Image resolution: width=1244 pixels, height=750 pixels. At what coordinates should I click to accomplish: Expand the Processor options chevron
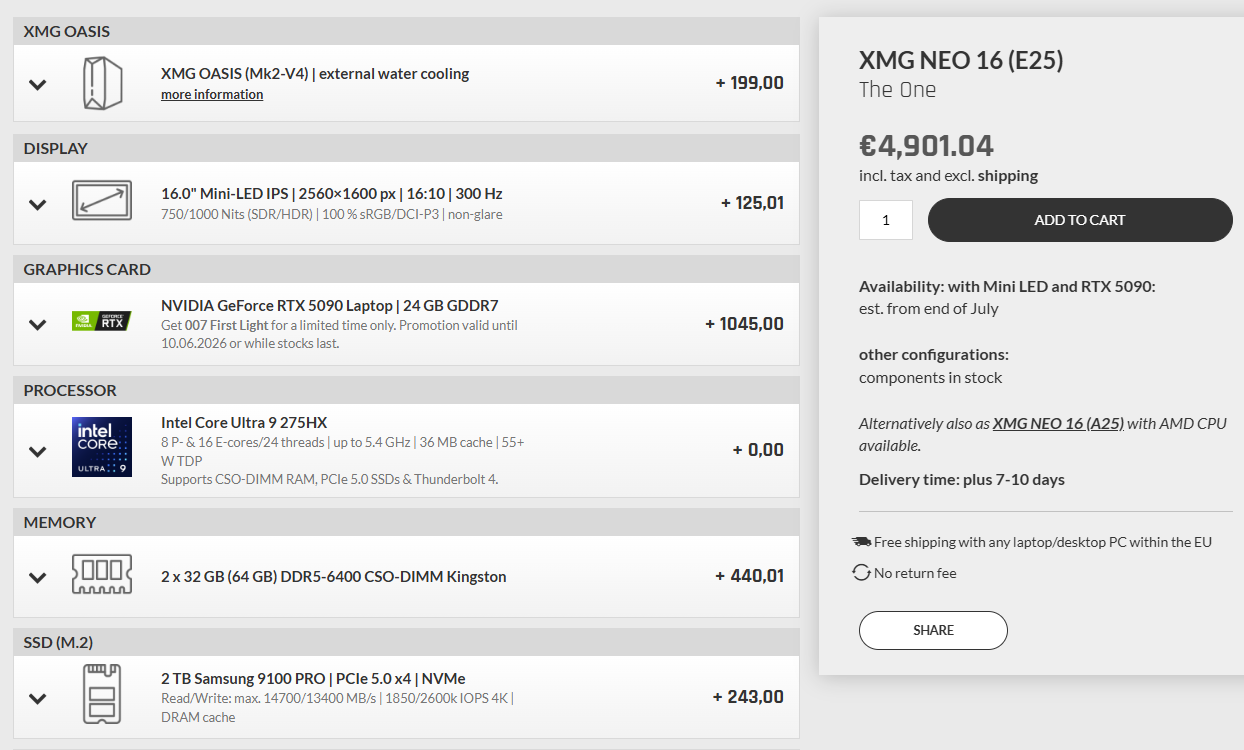tap(38, 451)
